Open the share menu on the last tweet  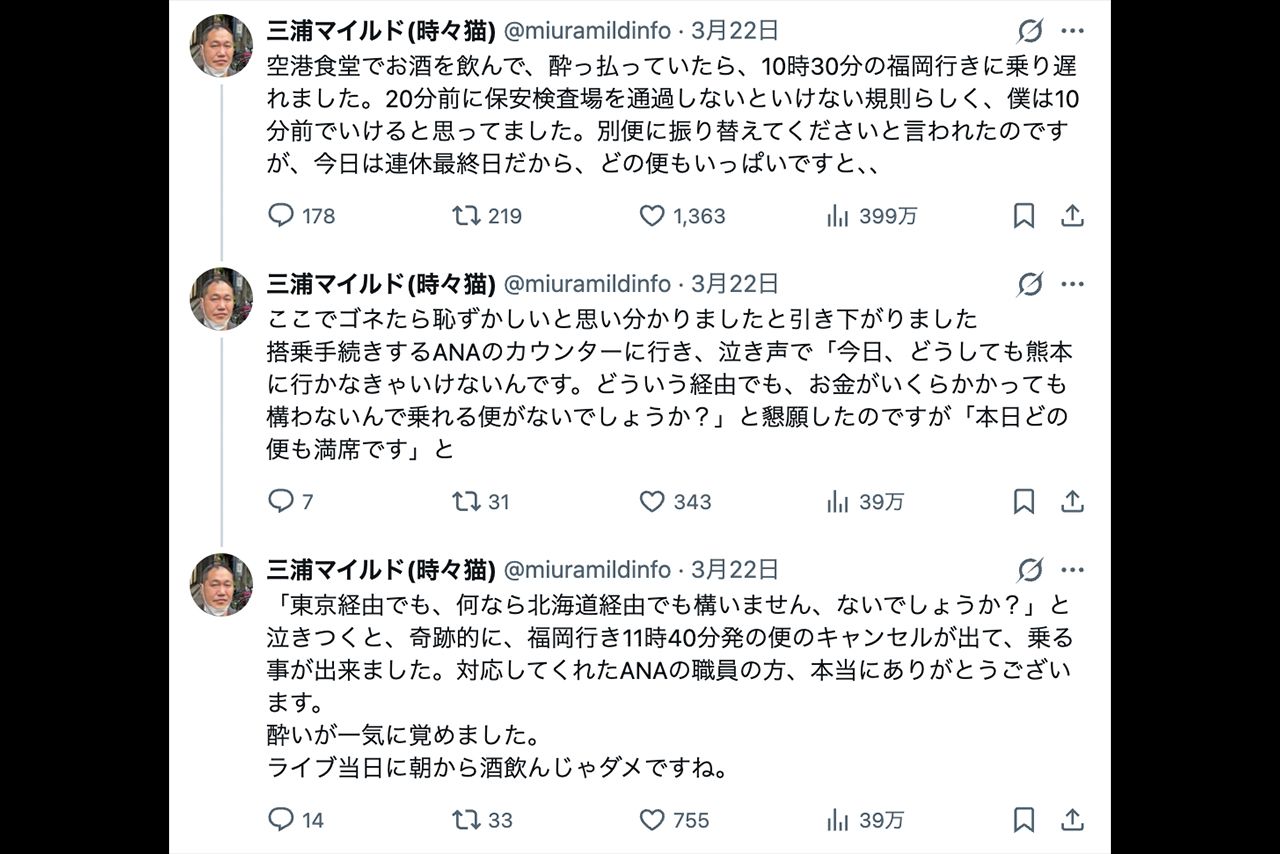point(1074,820)
